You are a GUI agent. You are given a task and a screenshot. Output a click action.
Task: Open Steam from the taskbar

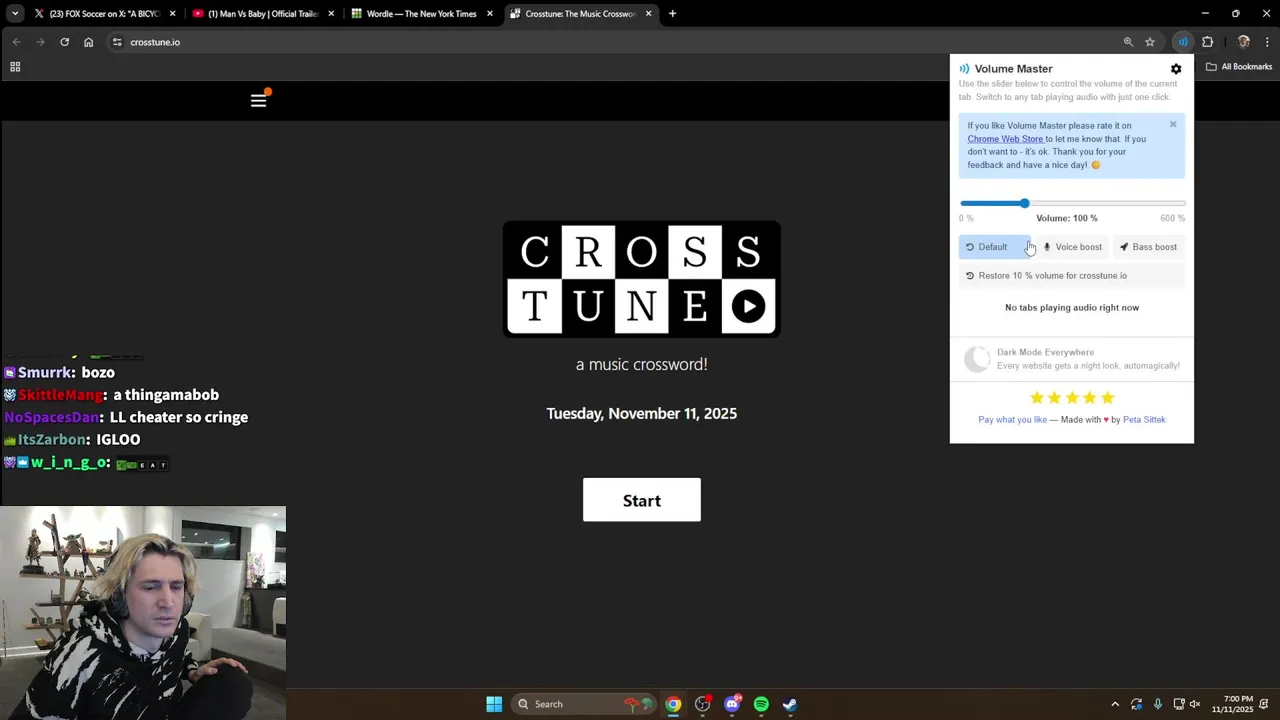coord(790,704)
